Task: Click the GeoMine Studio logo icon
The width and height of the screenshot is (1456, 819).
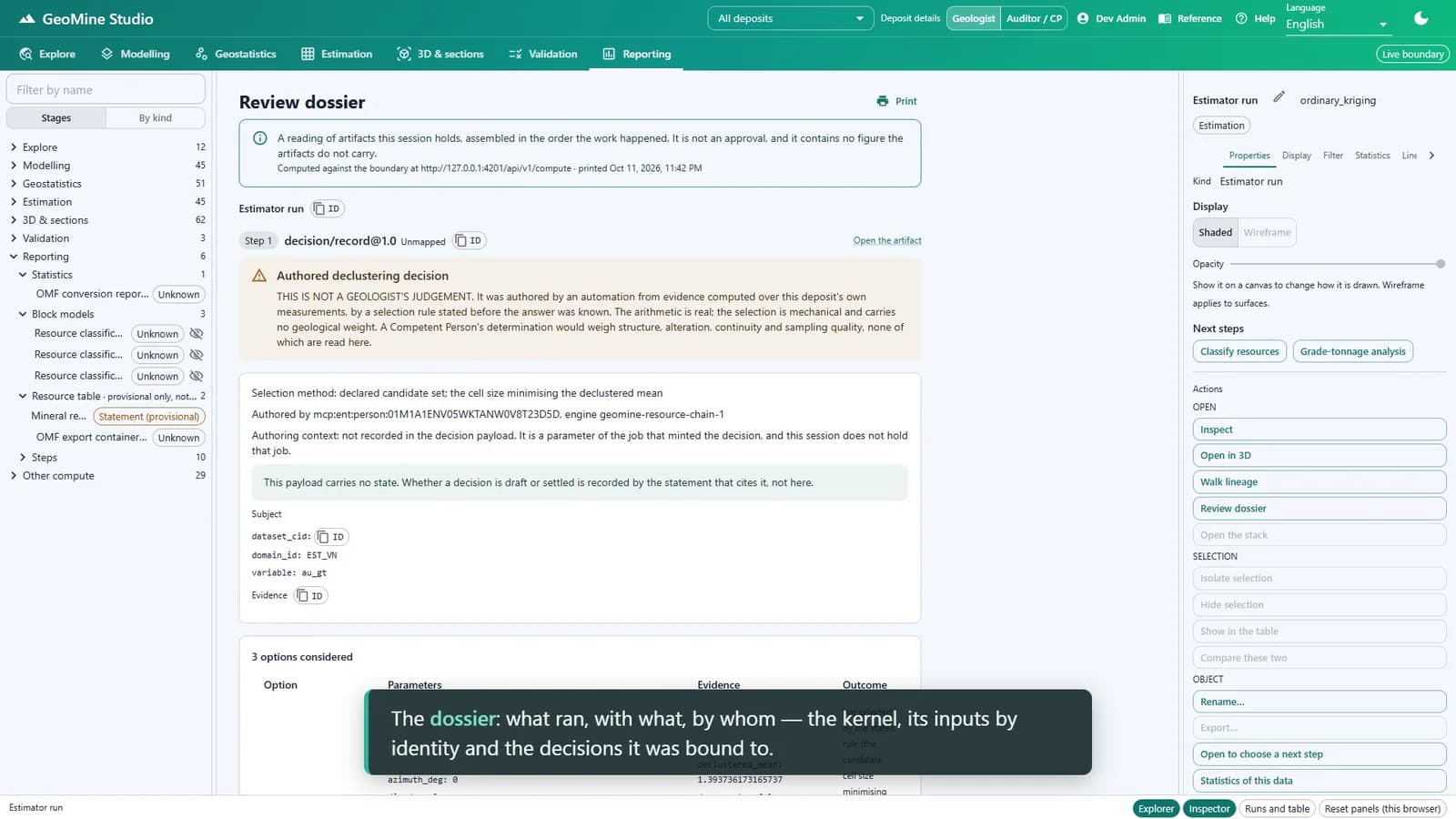Action: pos(27,18)
